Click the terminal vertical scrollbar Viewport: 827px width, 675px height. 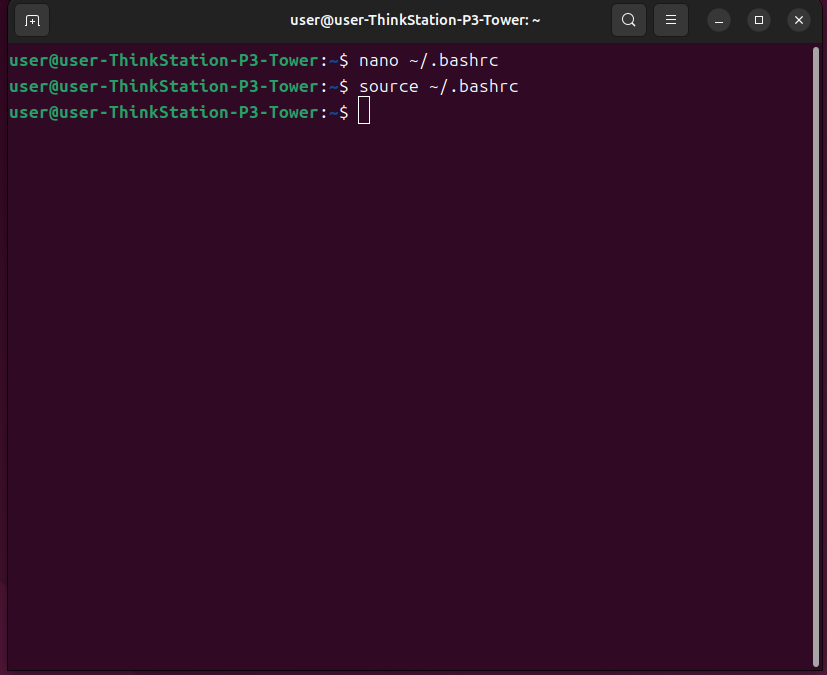pyautogui.click(x=816, y=357)
